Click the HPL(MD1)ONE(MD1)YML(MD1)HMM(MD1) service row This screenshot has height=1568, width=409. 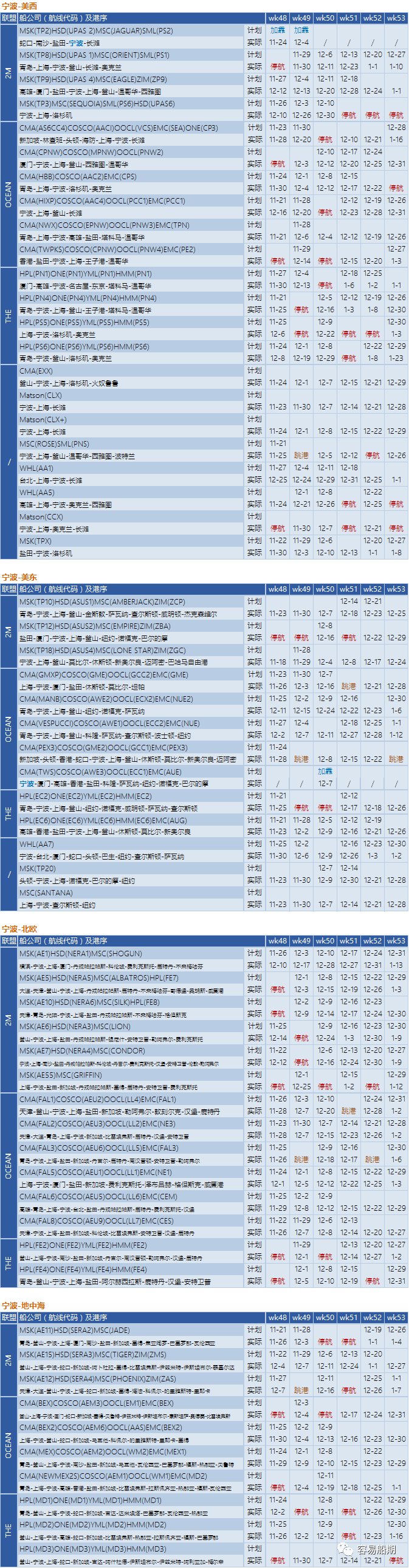[90, 1500]
